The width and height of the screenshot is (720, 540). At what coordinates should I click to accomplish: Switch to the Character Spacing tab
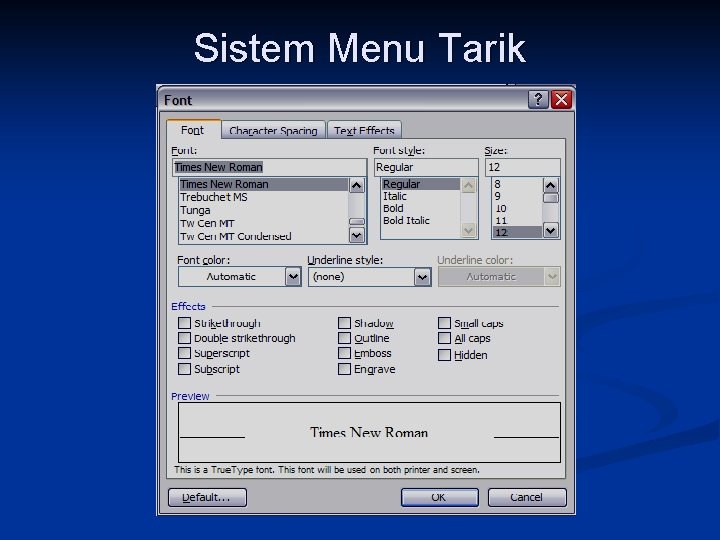(x=273, y=130)
